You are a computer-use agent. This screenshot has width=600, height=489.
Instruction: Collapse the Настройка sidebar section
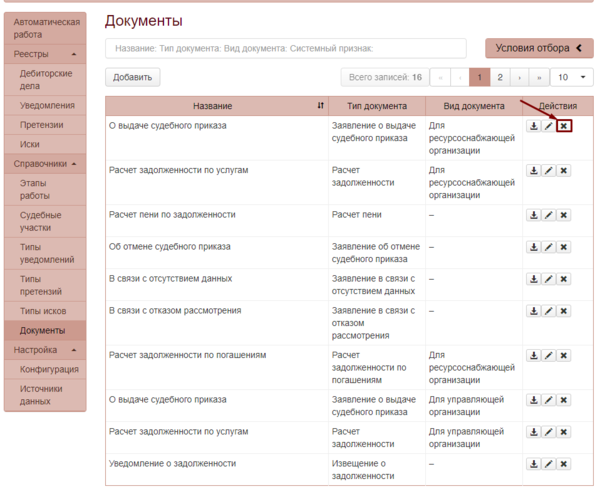pos(45,350)
